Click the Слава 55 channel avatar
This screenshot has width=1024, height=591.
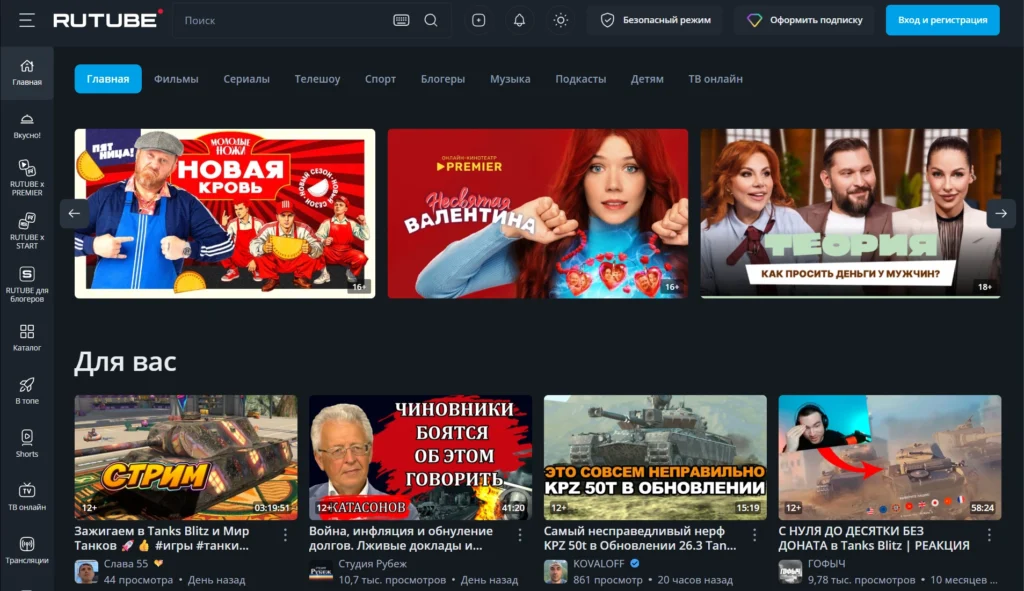click(x=86, y=569)
